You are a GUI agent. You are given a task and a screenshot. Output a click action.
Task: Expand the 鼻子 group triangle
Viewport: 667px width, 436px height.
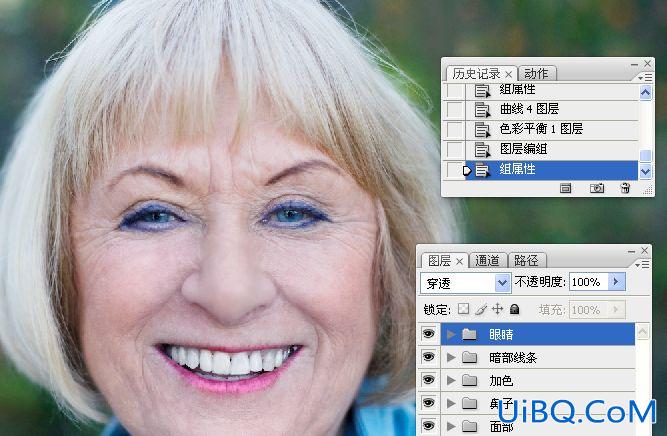tap(451, 403)
